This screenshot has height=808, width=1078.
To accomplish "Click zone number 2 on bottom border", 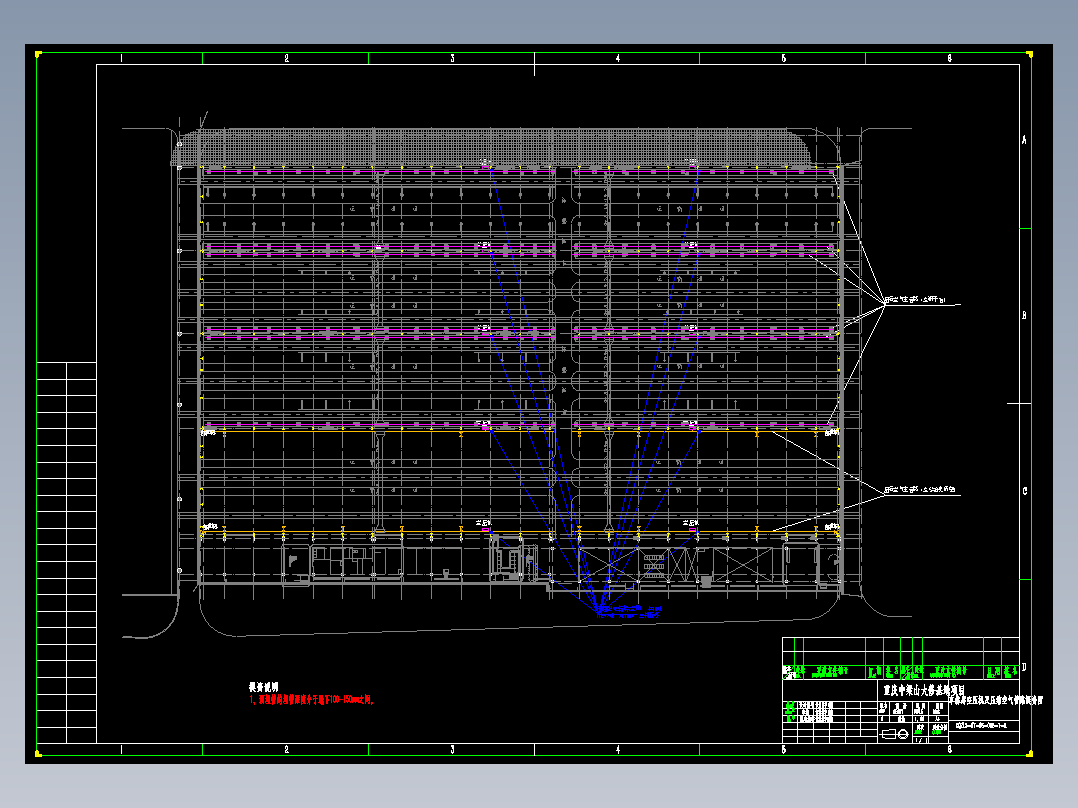I will 287,750.
